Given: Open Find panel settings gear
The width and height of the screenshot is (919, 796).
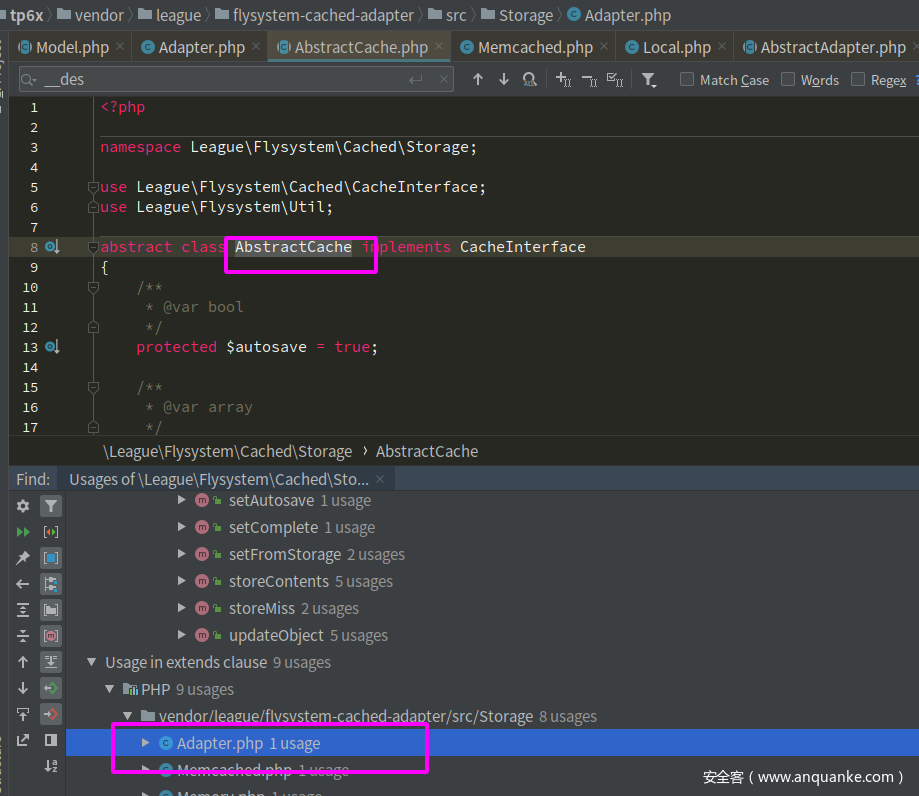Looking at the screenshot, I should tap(23, 506).
